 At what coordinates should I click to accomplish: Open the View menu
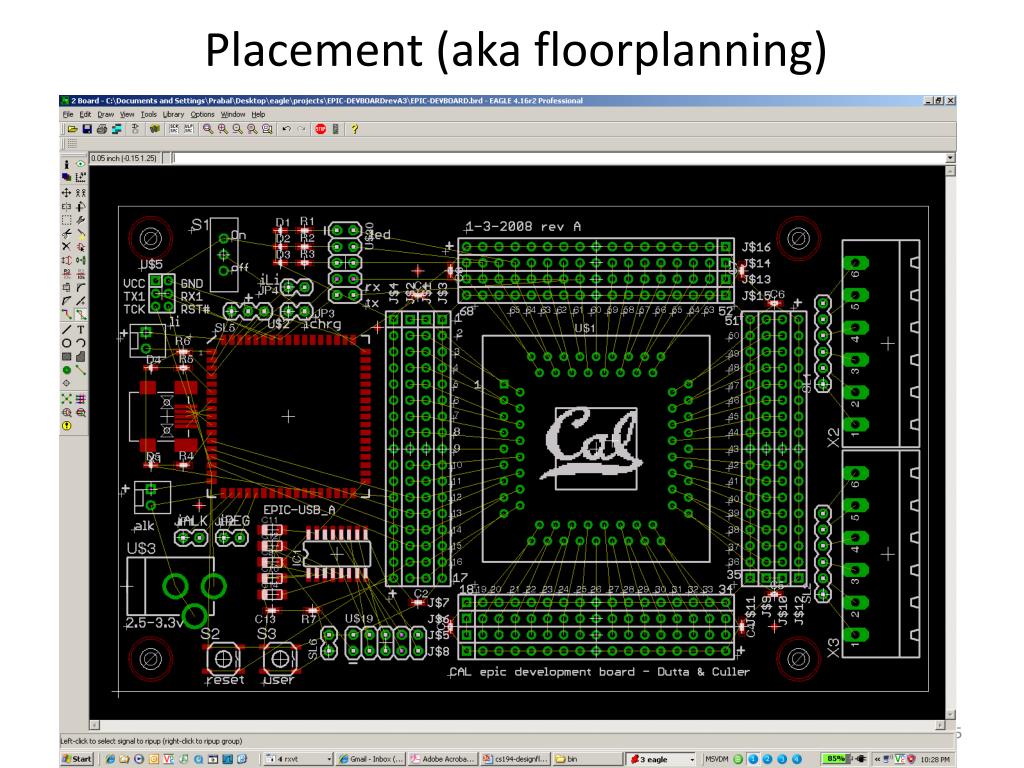(127, 114)
